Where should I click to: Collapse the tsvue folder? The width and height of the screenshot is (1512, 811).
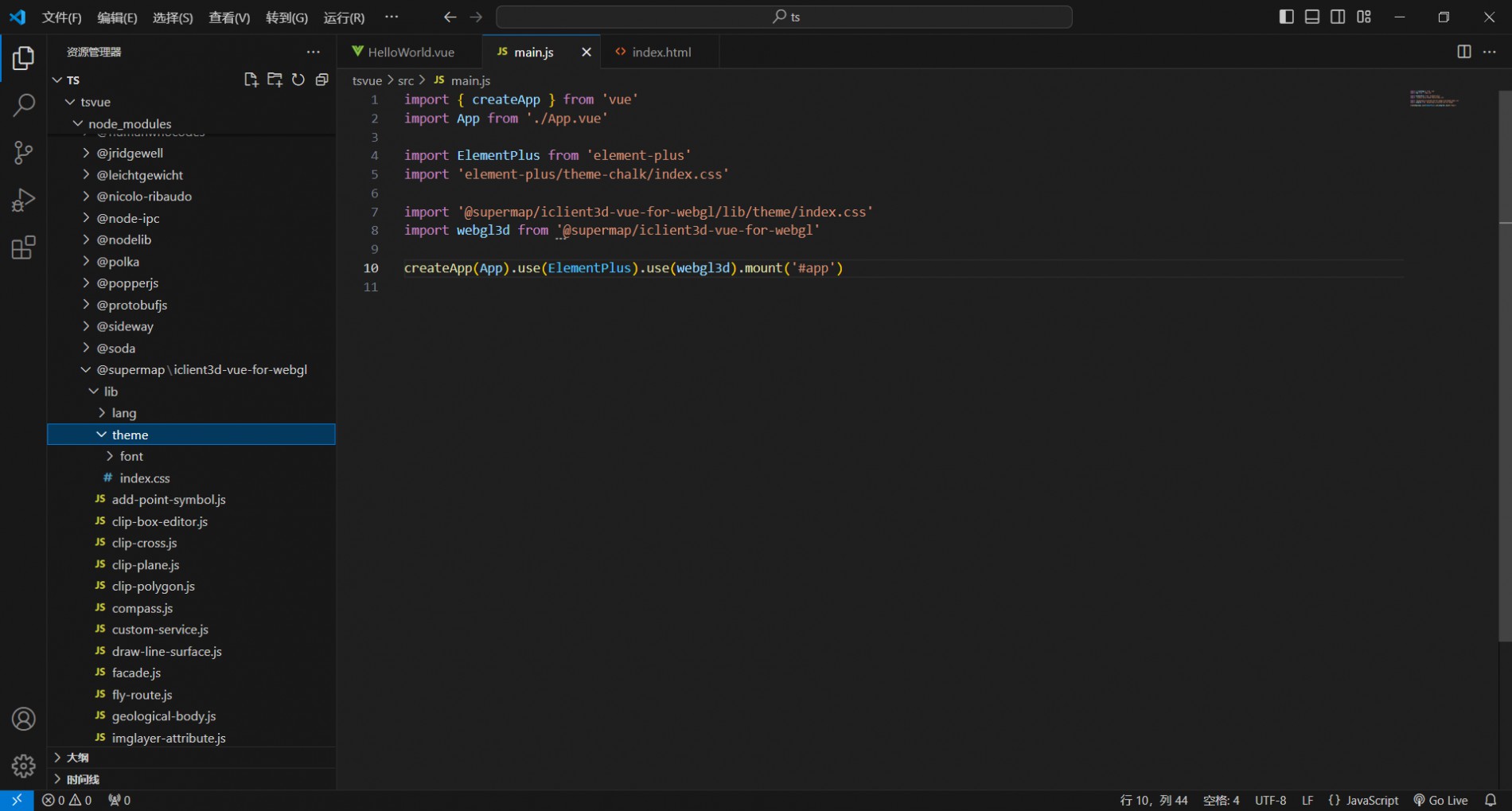[x=70, y=102]
